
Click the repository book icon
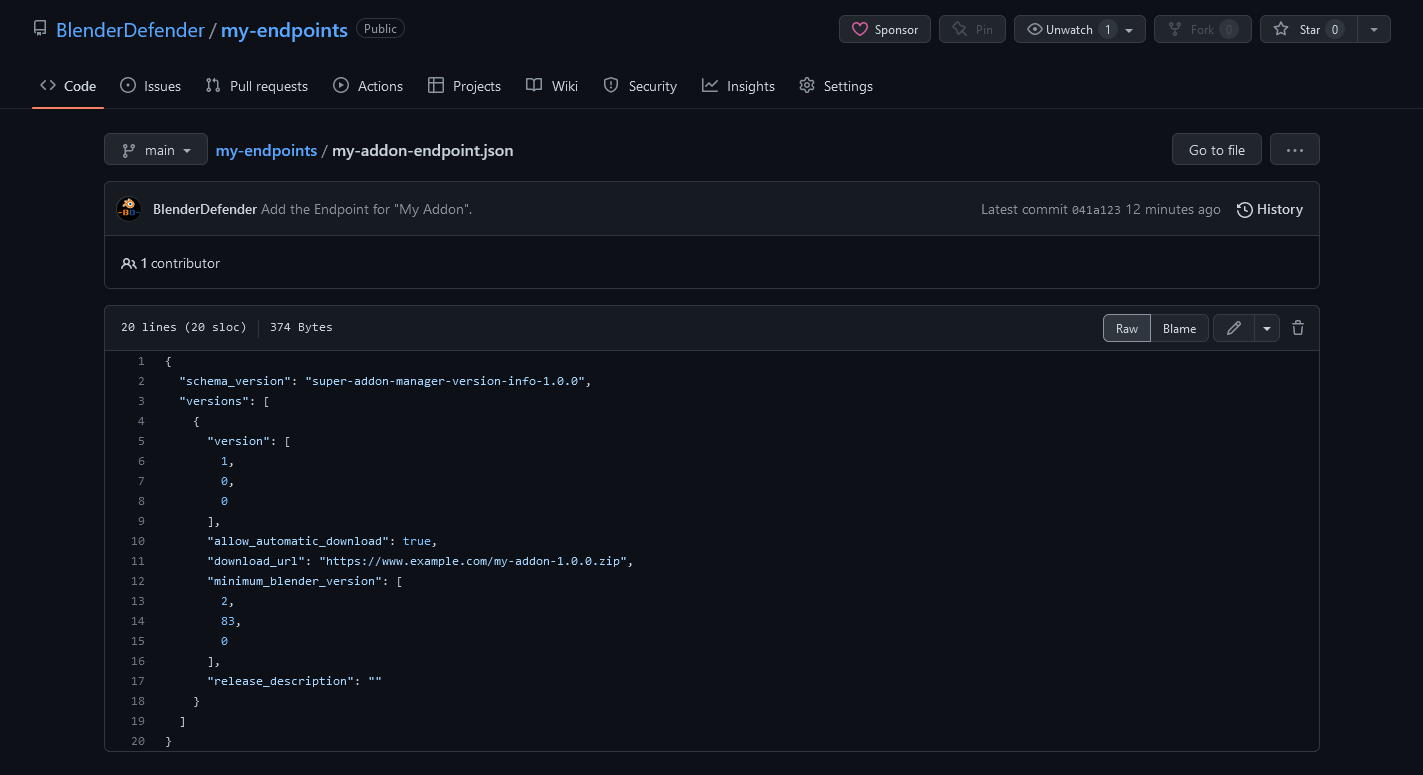40,29
